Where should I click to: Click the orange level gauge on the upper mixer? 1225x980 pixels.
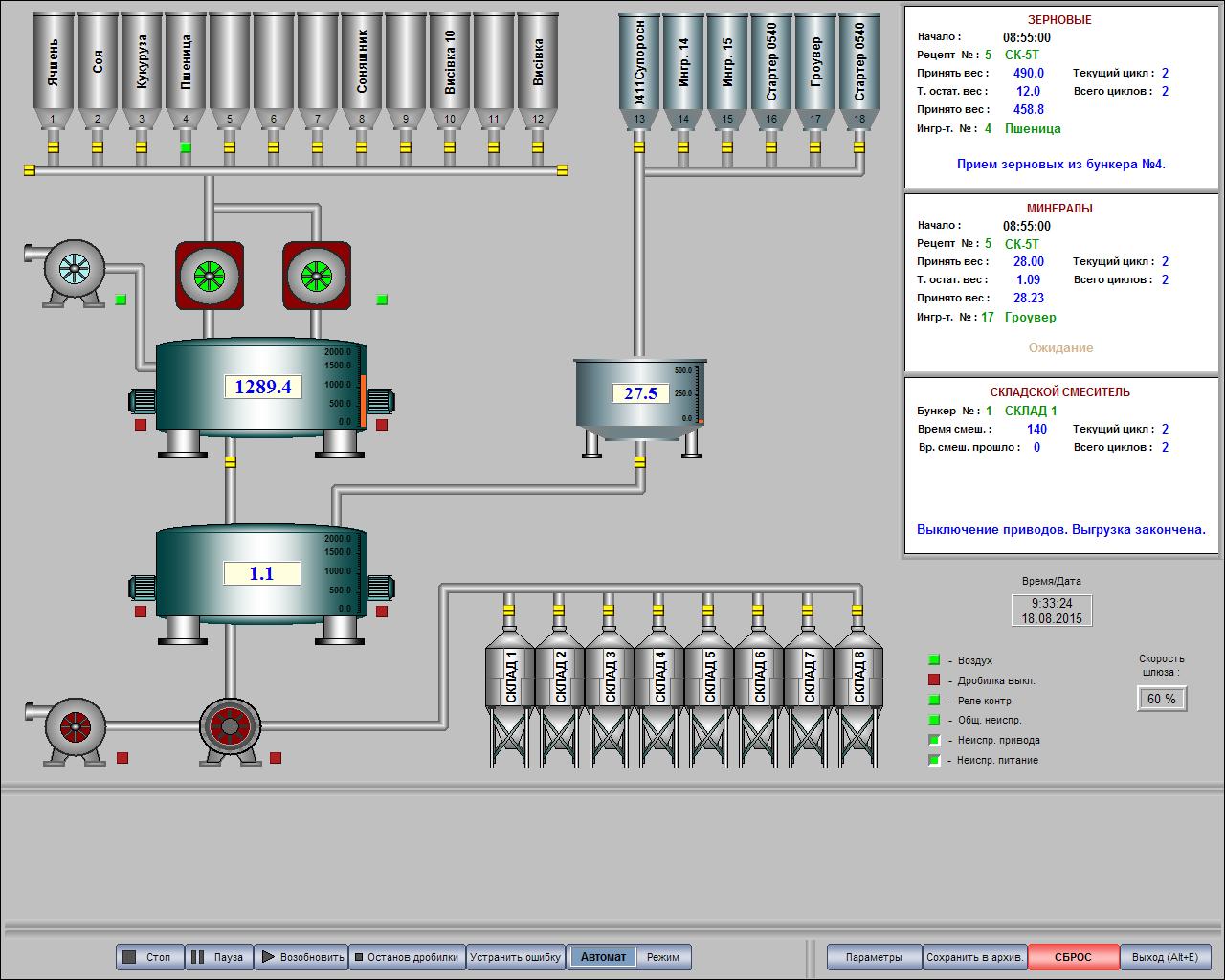364,400
